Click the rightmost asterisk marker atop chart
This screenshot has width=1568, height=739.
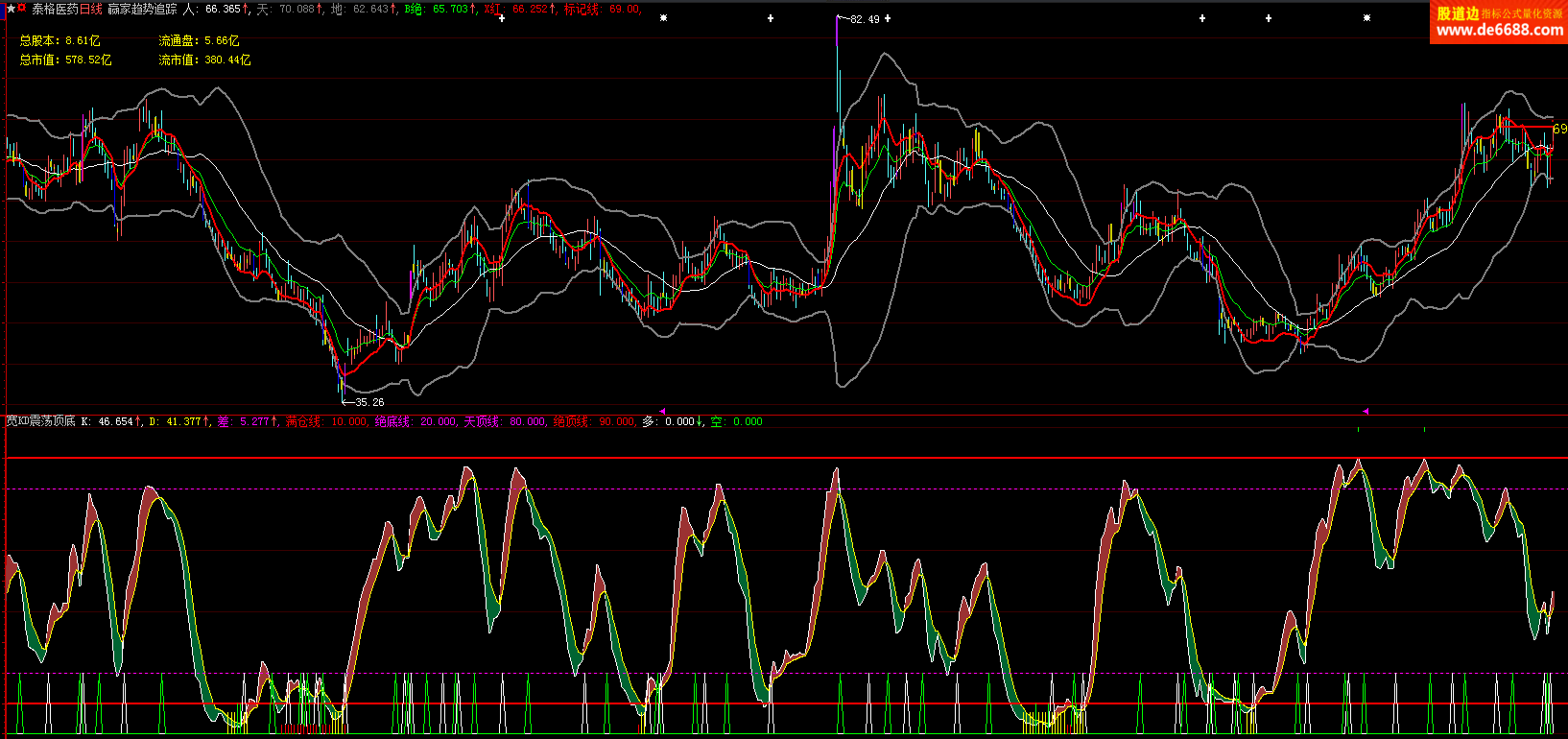pyautogui.click(x=1366, y=18)
